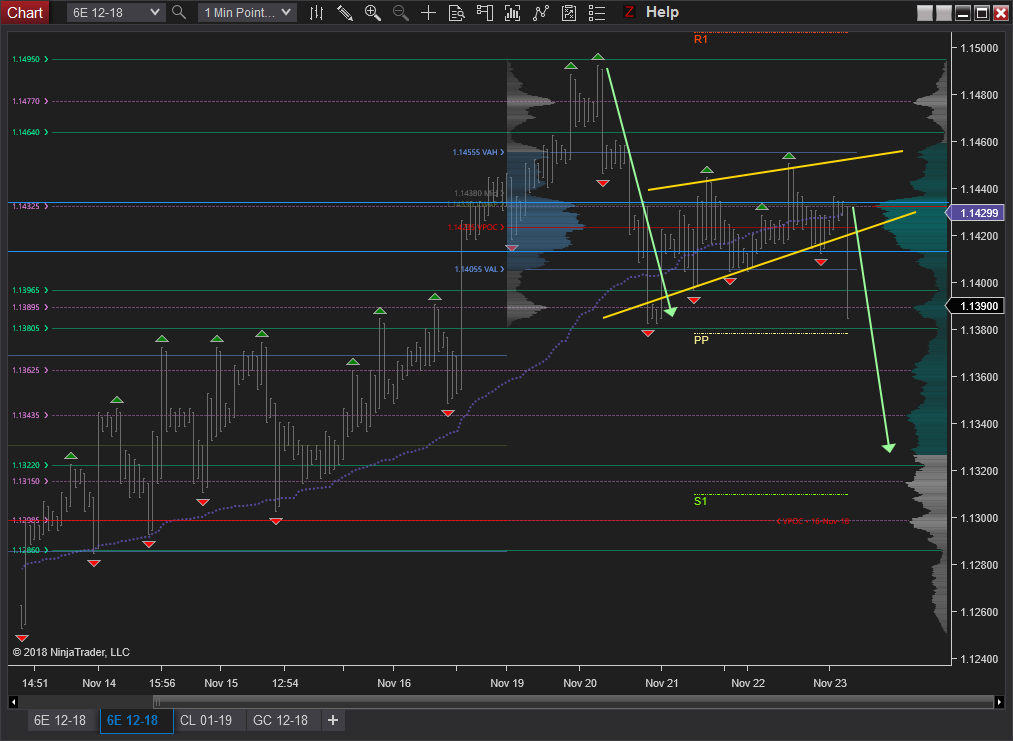The width and height of the screenshot is (1013, 741).
Task: Click the zoom out magnifier icon
Action: [x=401, y=12]
